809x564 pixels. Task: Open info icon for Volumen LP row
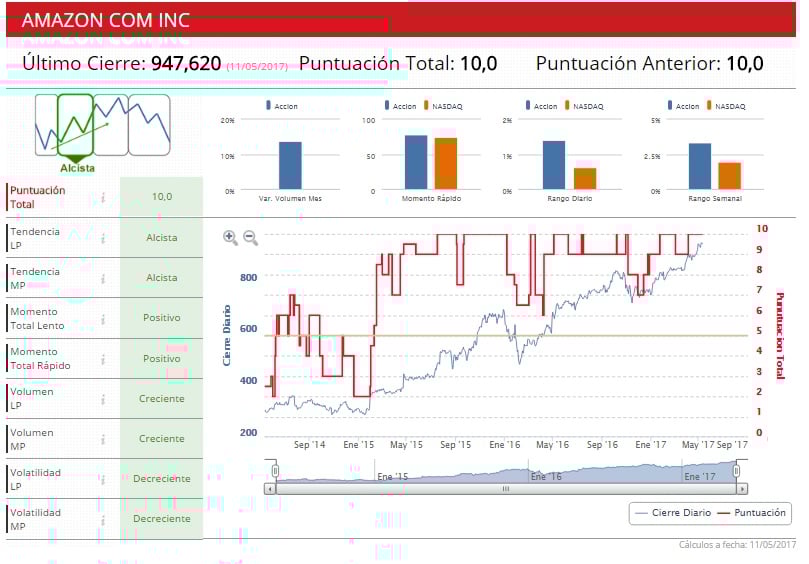pos(103,399)
